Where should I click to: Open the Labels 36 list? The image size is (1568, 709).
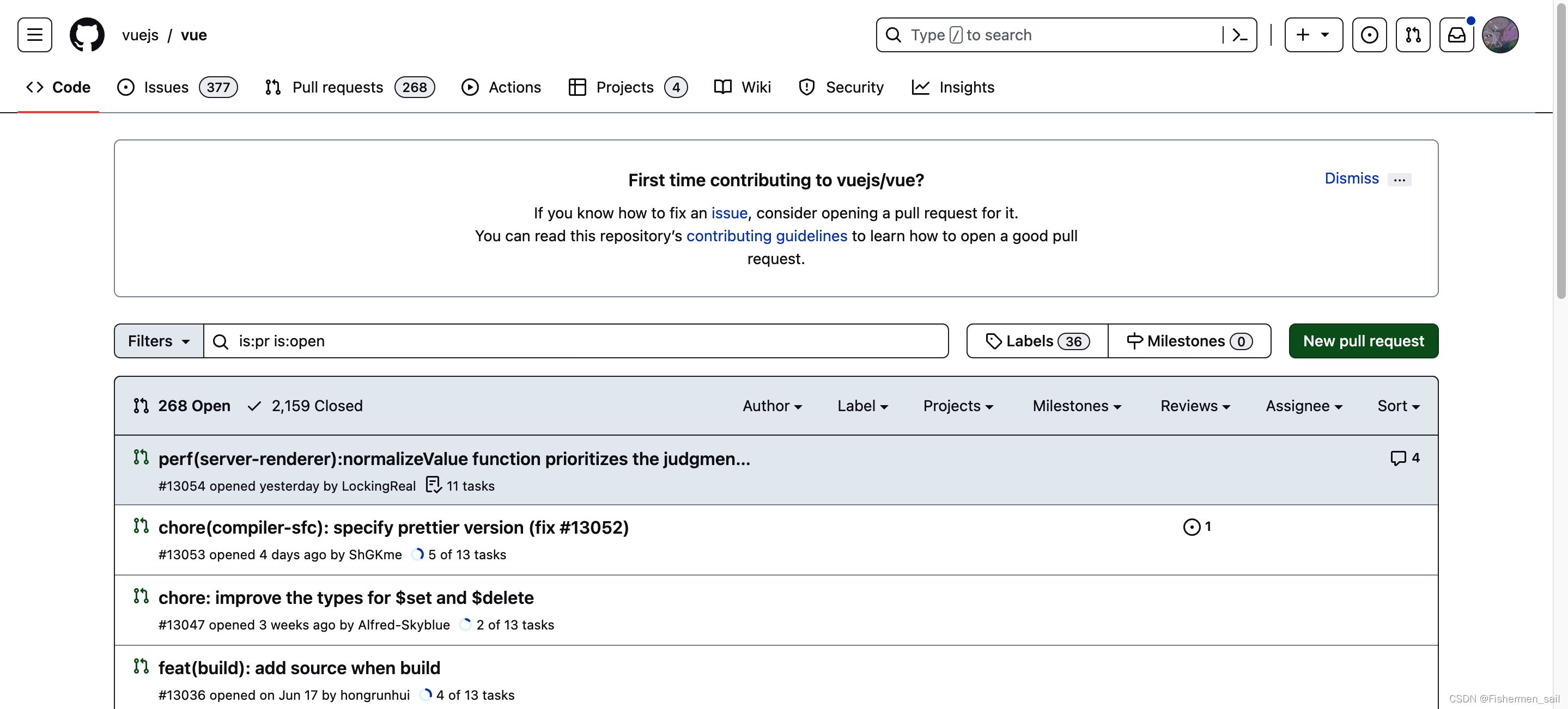(1037, 341)
